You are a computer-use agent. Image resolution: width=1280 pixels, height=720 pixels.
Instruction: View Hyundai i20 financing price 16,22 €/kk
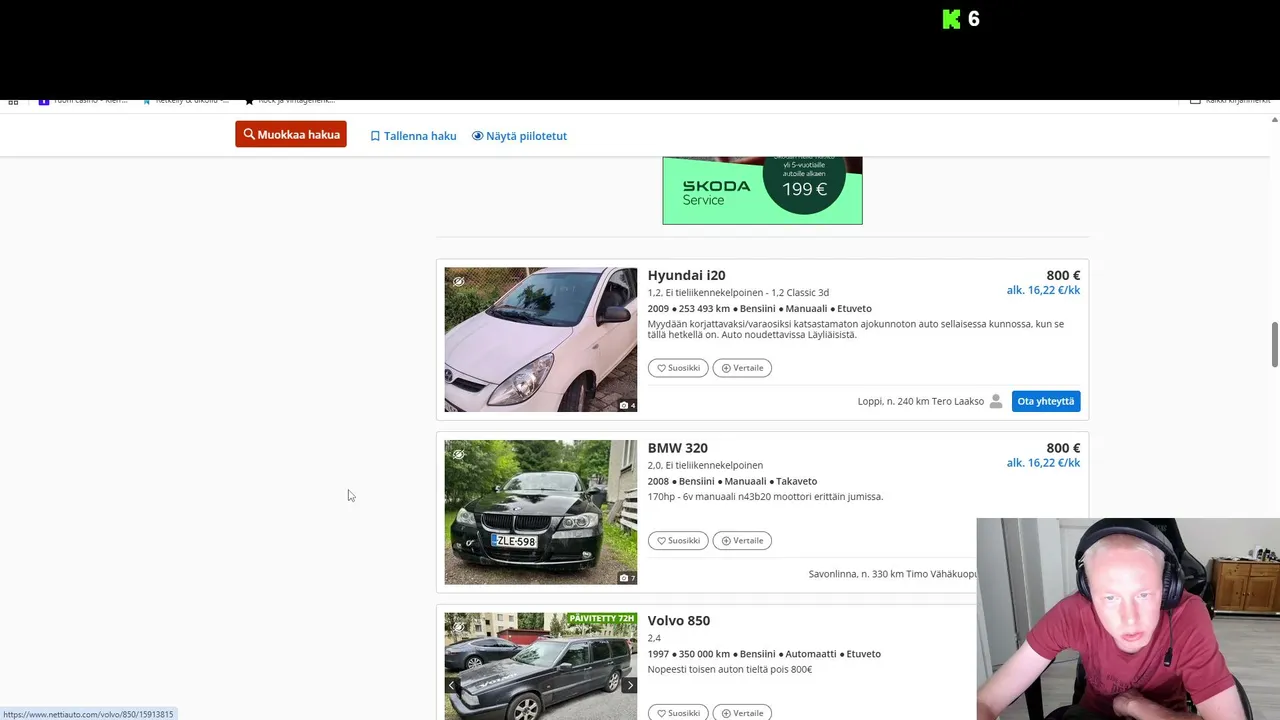tap(1043, 290)
